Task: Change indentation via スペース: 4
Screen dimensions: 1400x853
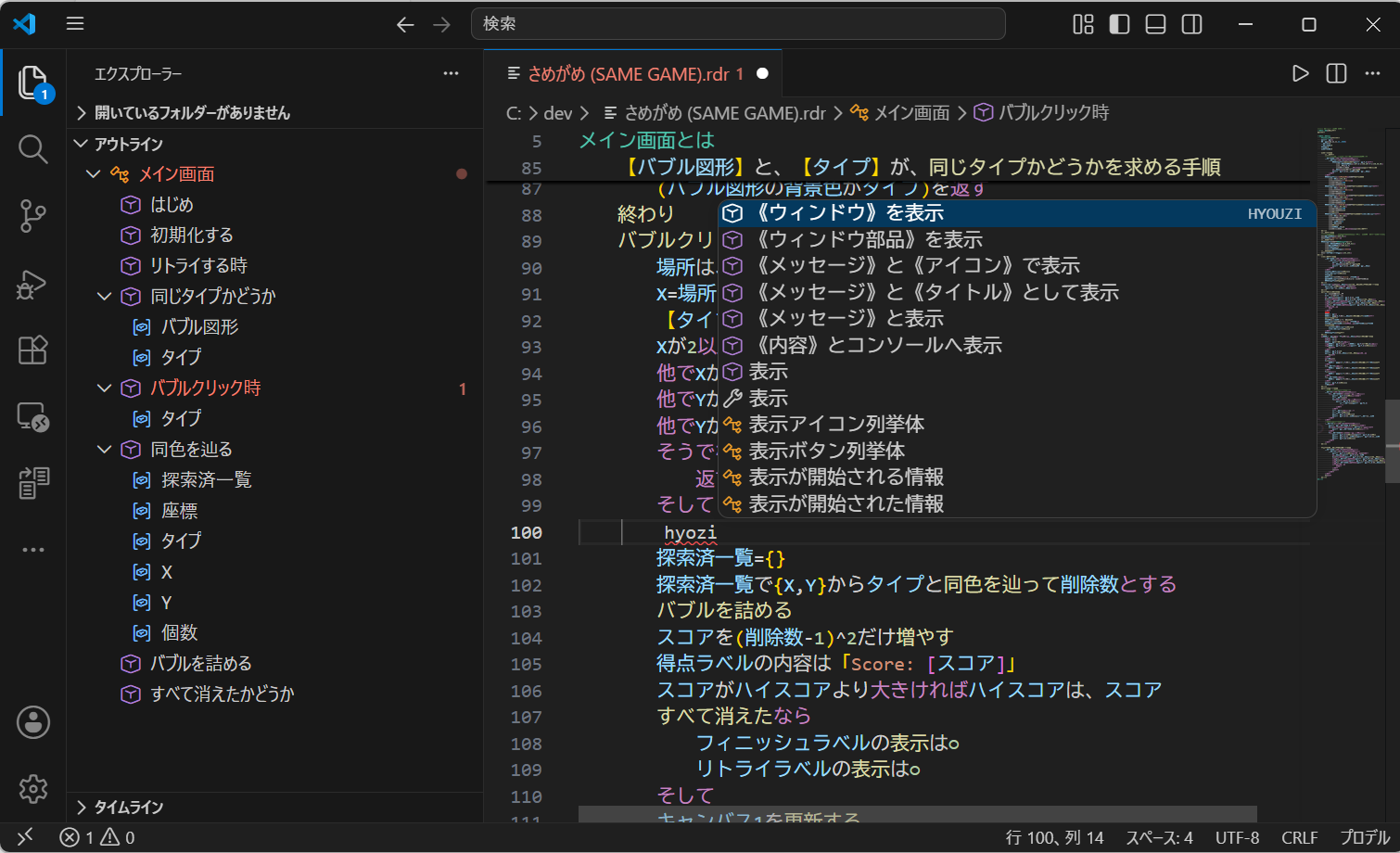Action: click(1159, 837)
